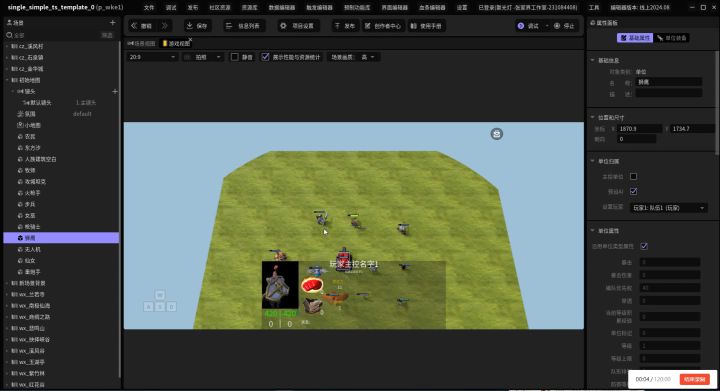Screen dimensions: 720x391
Task: Click the 属性面板 header icon
Action: tap(592, 22)
